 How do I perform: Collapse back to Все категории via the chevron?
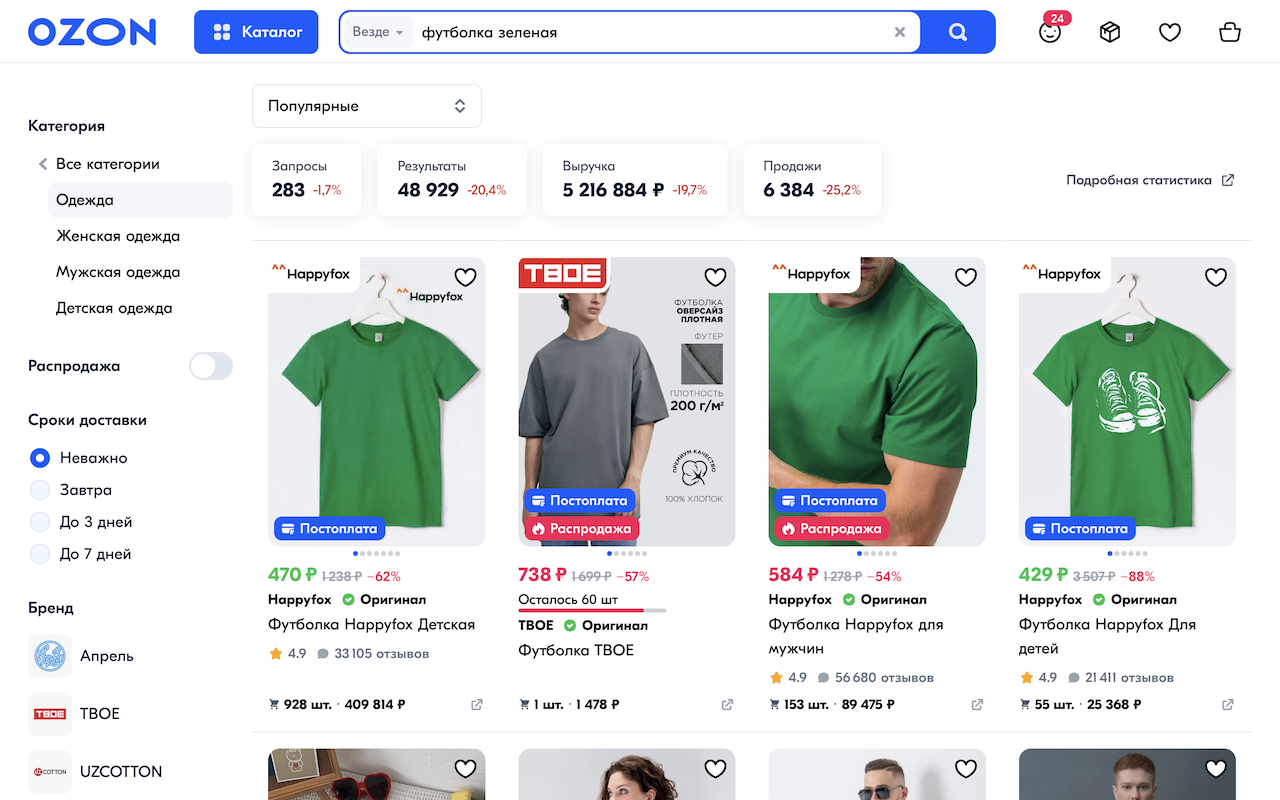click(42, 163)
